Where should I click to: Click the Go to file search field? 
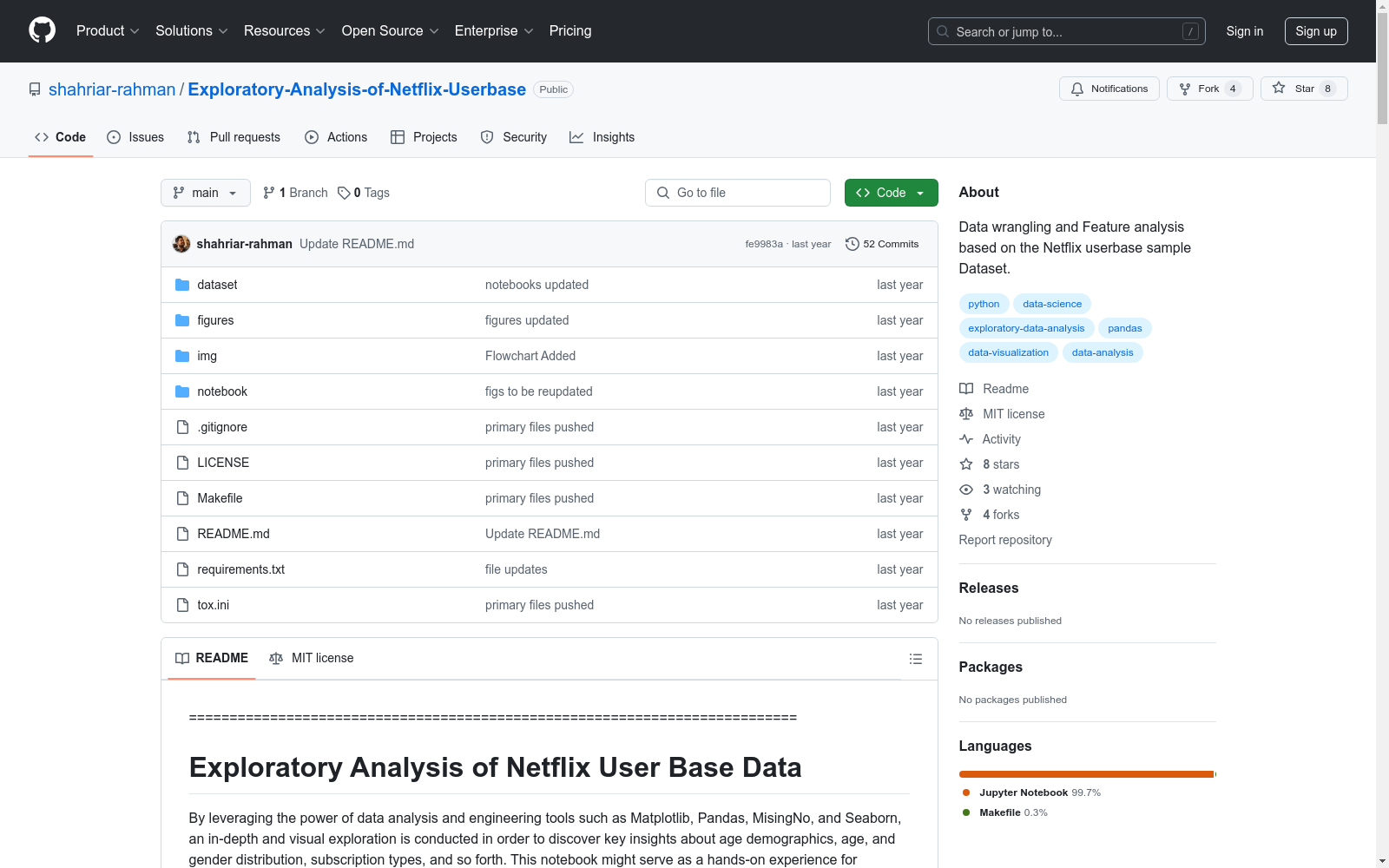pyautogui.click(x=738, y=193)
